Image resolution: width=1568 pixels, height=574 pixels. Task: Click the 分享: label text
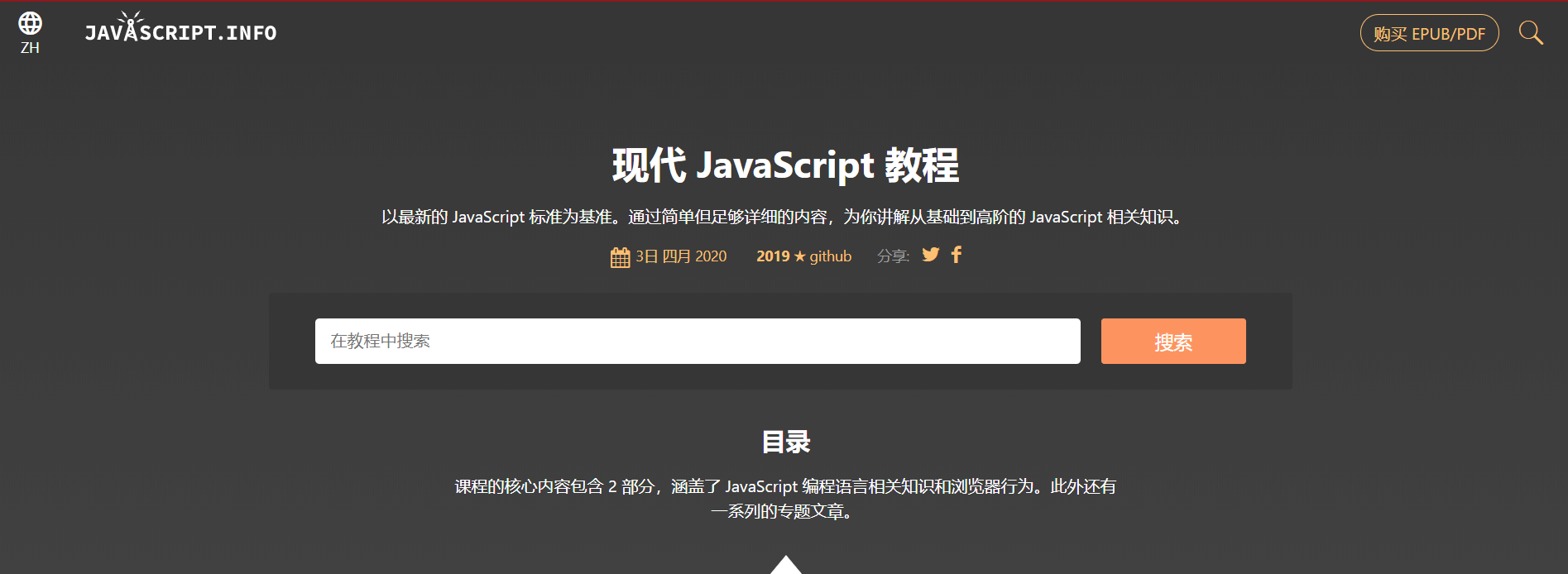893,256
